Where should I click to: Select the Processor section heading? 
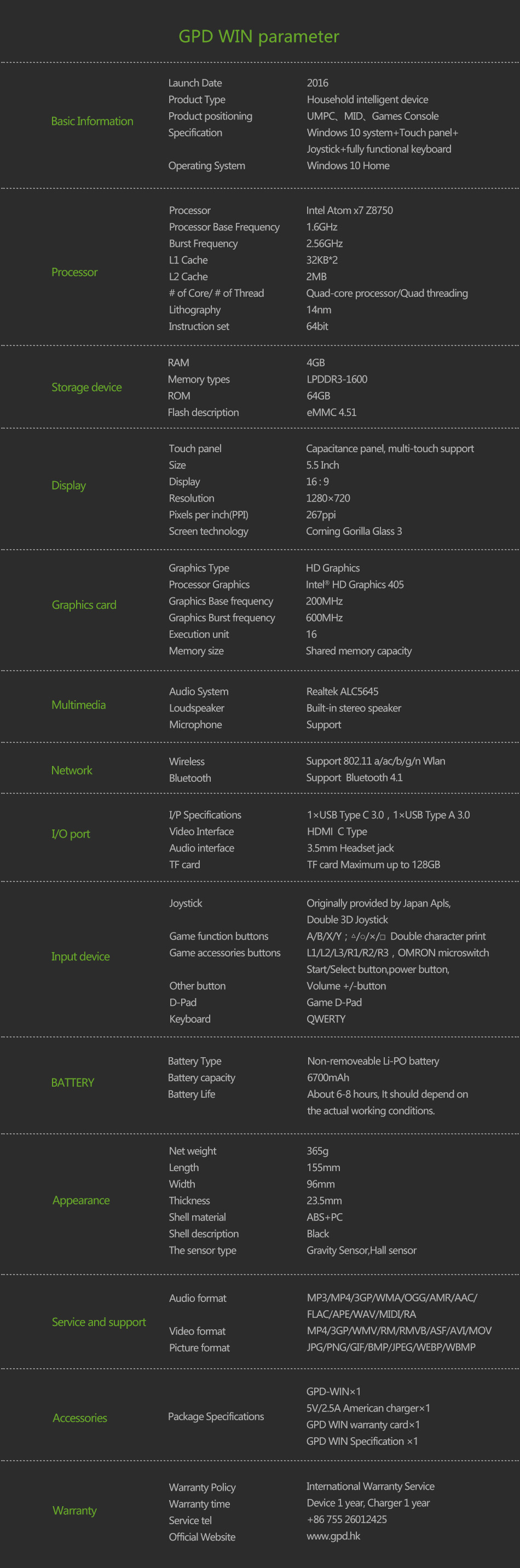(74, 272)
